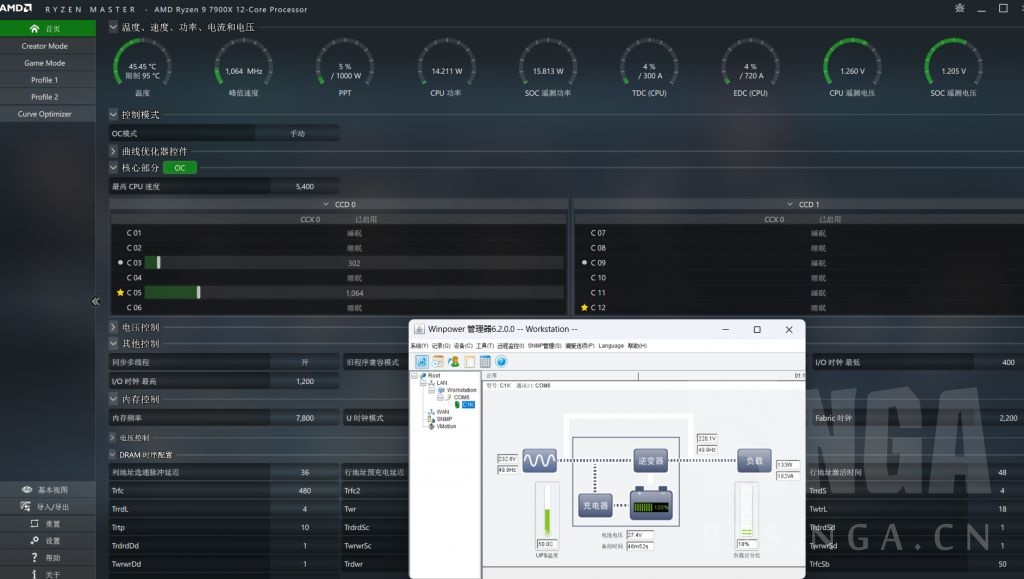Collapse the CCD 0 core group
1024x579 pixels.
(x=325, y=204)
